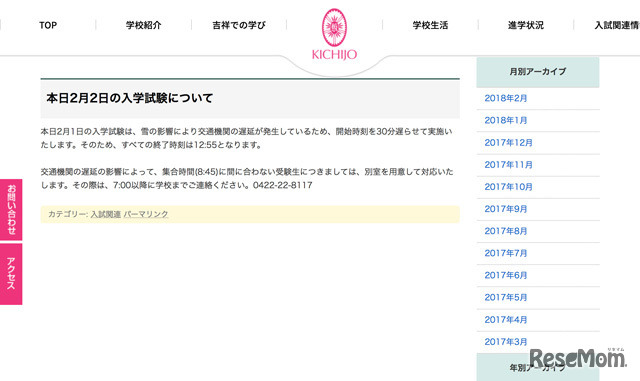Open the 入試関連情報 menu
The height and width of the screenshot is (381, 640).
coord(617,25)
